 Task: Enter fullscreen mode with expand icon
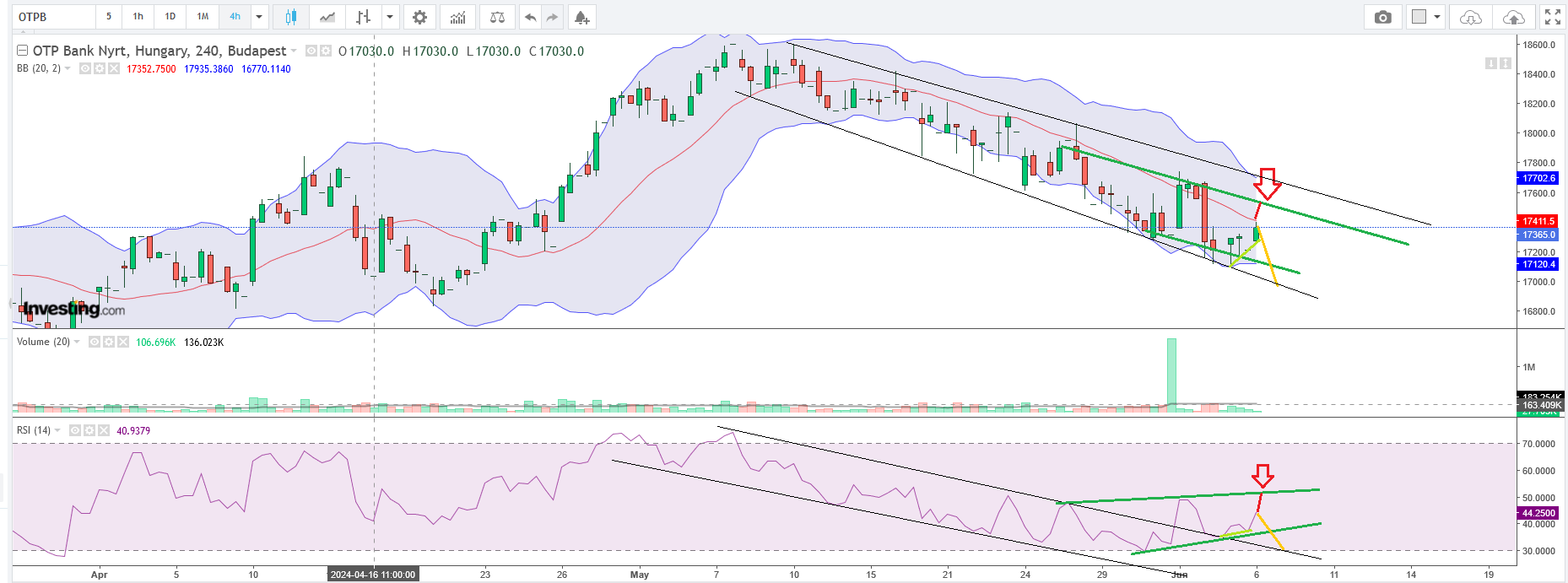1552,17
